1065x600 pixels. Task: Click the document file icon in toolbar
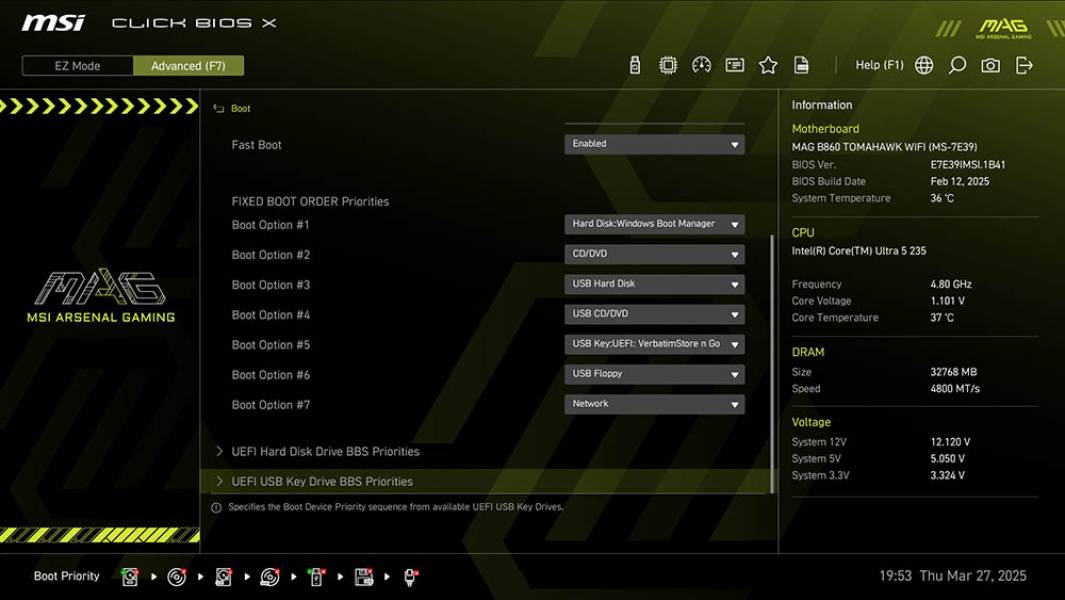(801, 65)
